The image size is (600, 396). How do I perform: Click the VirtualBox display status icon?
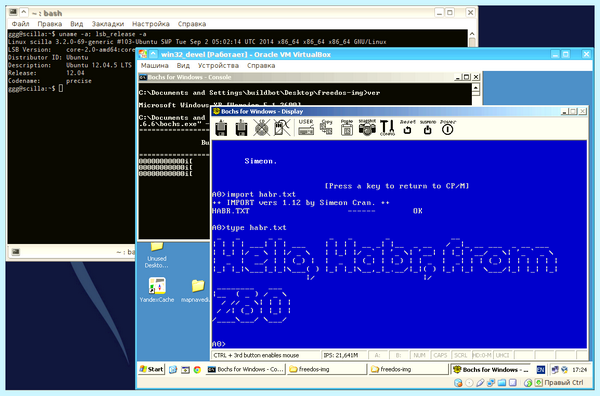[513, 383]
